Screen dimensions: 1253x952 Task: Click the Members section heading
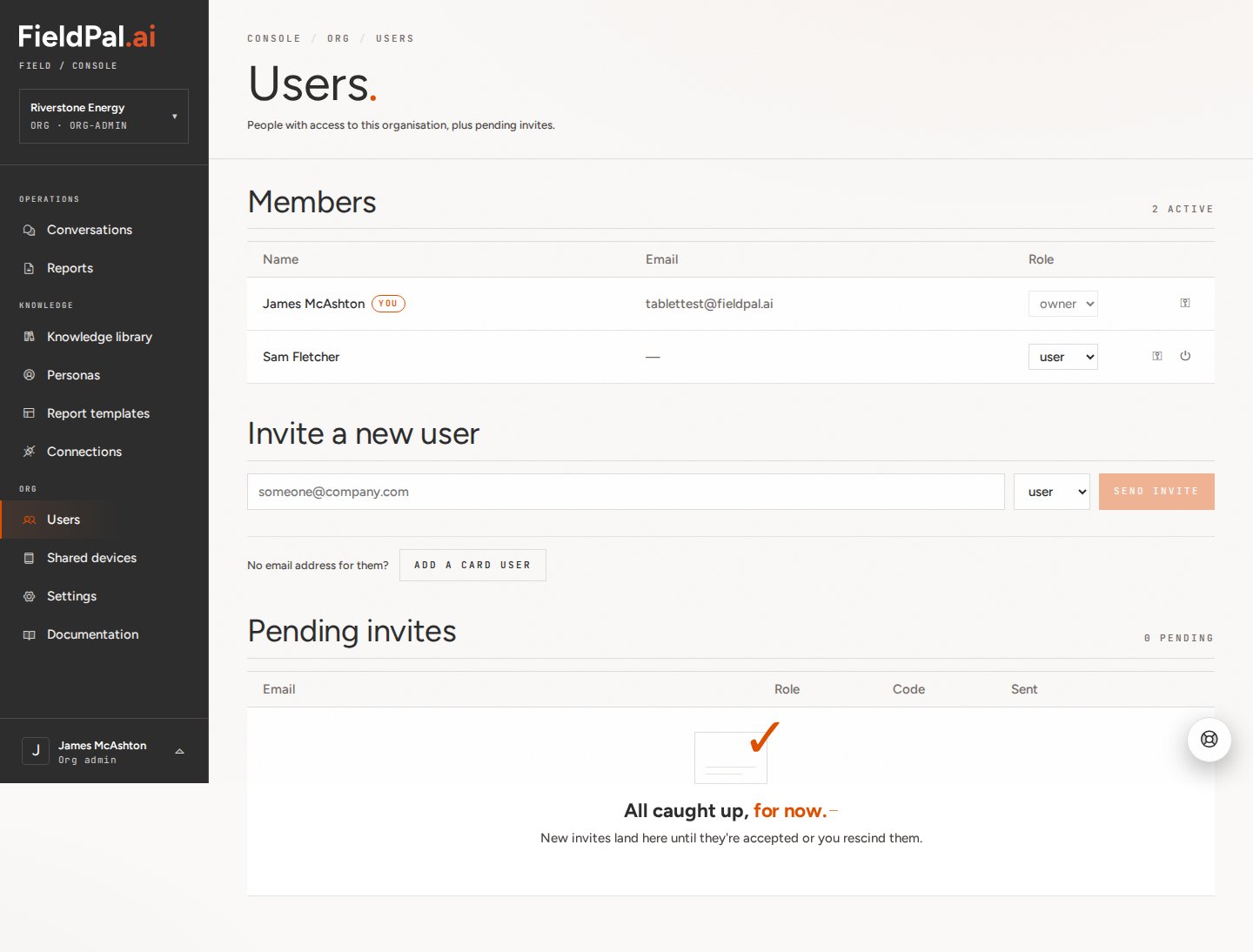coord(312,202)
